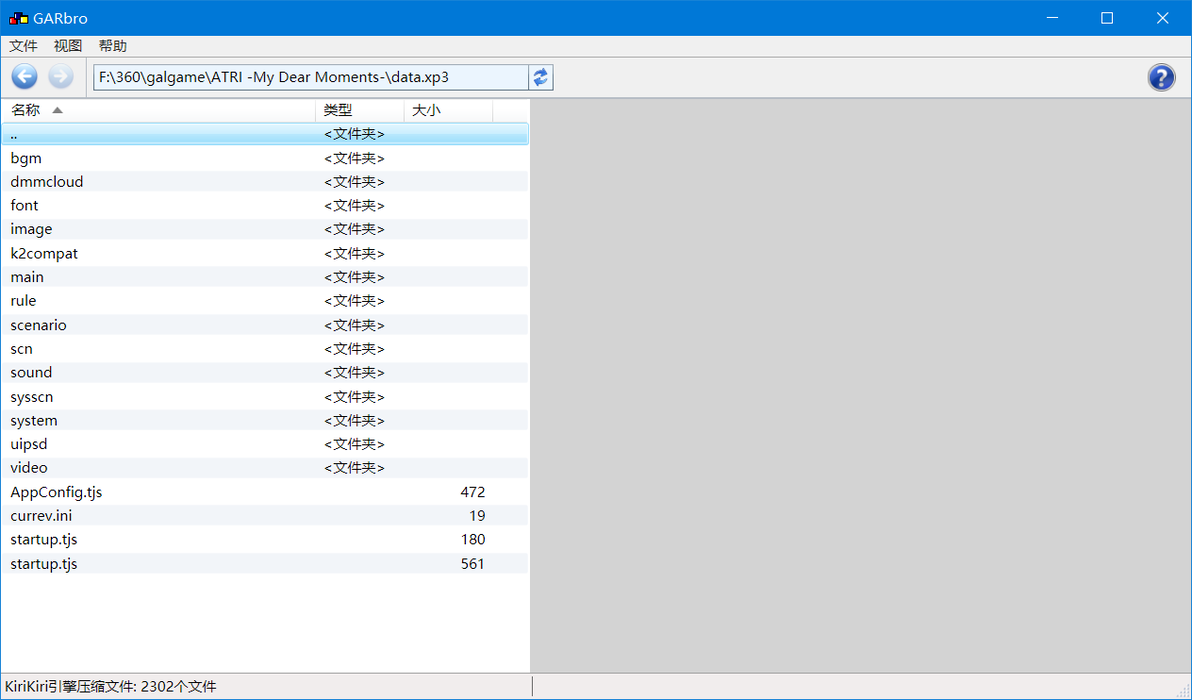
Task: Open the 帮助 menu
Action: tap(113, 46)
